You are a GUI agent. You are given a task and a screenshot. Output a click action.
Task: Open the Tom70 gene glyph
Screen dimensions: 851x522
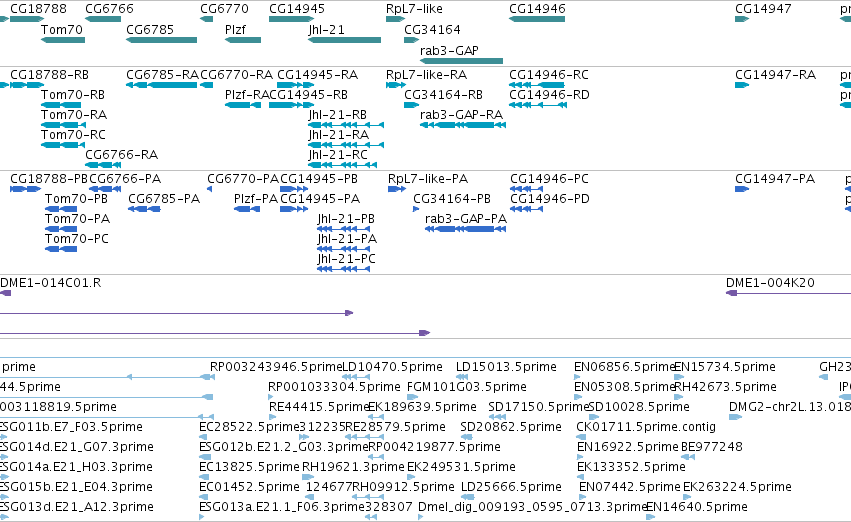click(63, 40)
